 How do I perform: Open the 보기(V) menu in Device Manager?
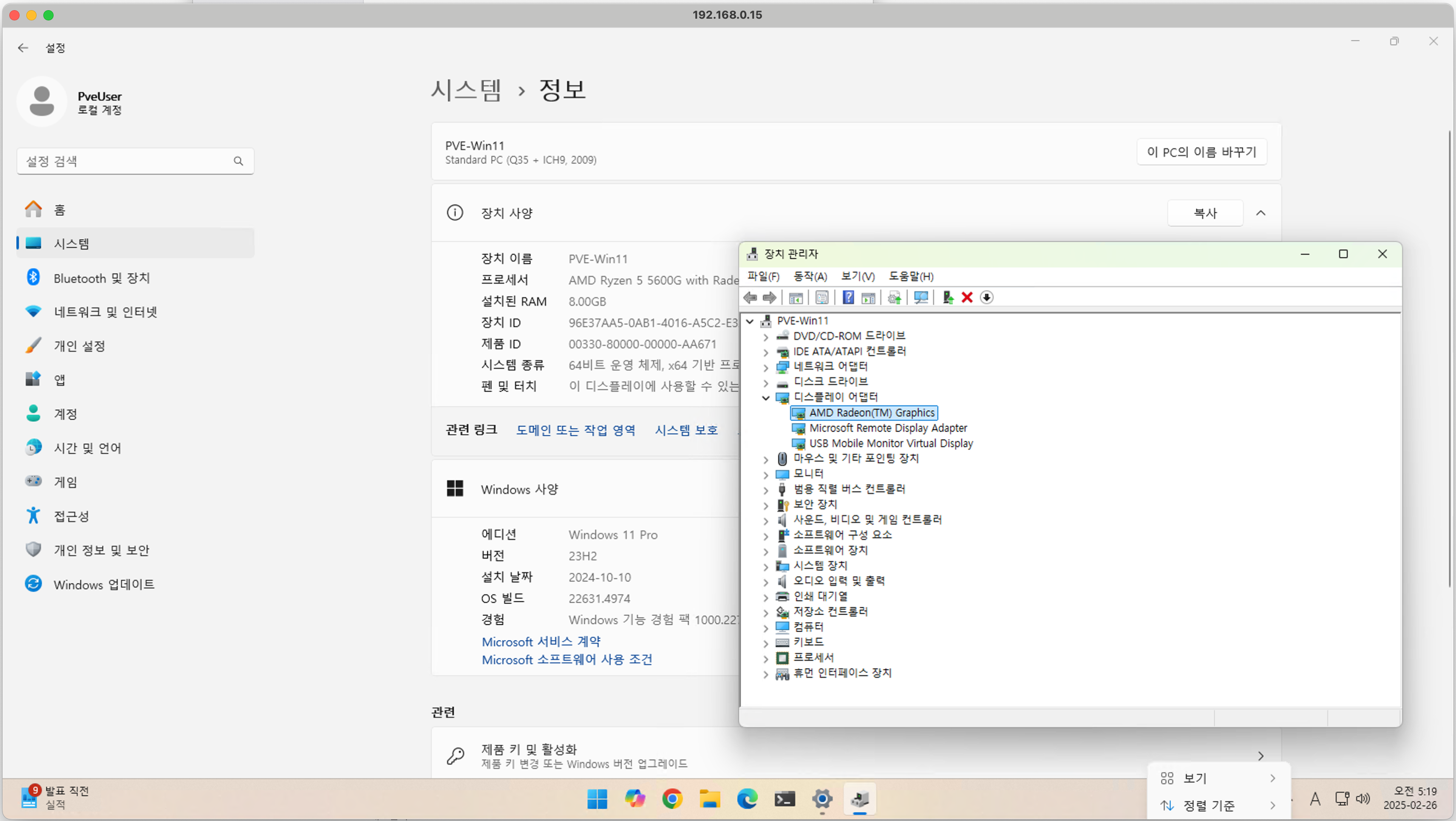click(858, 276)
